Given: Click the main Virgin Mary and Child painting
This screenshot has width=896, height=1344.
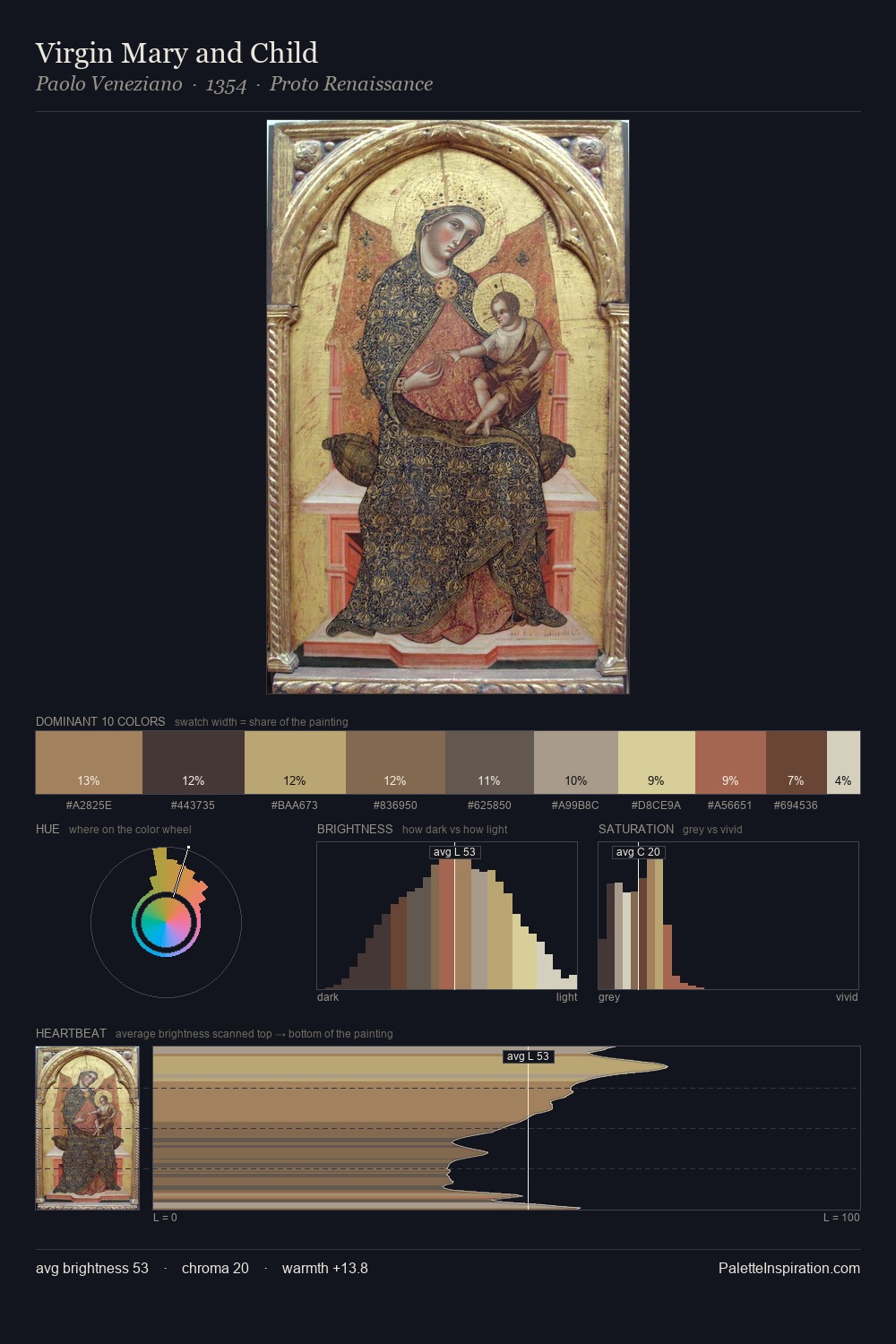Looking at the screenshot, I should [x=448, y=407].
